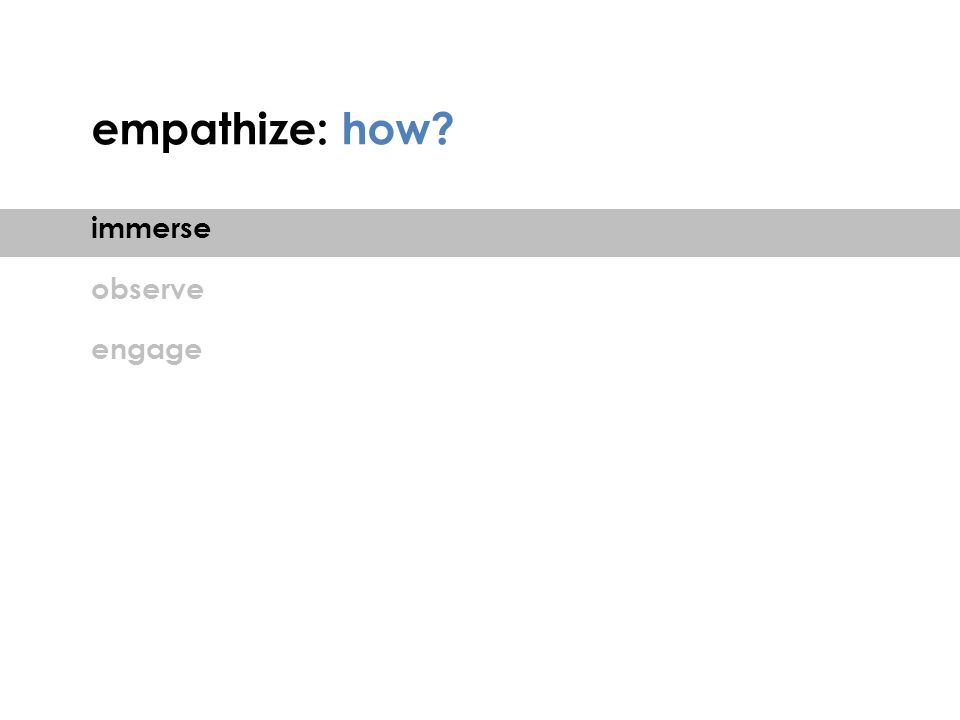
Task: Click the final "e" in "engage"
Action: (192, 351)
